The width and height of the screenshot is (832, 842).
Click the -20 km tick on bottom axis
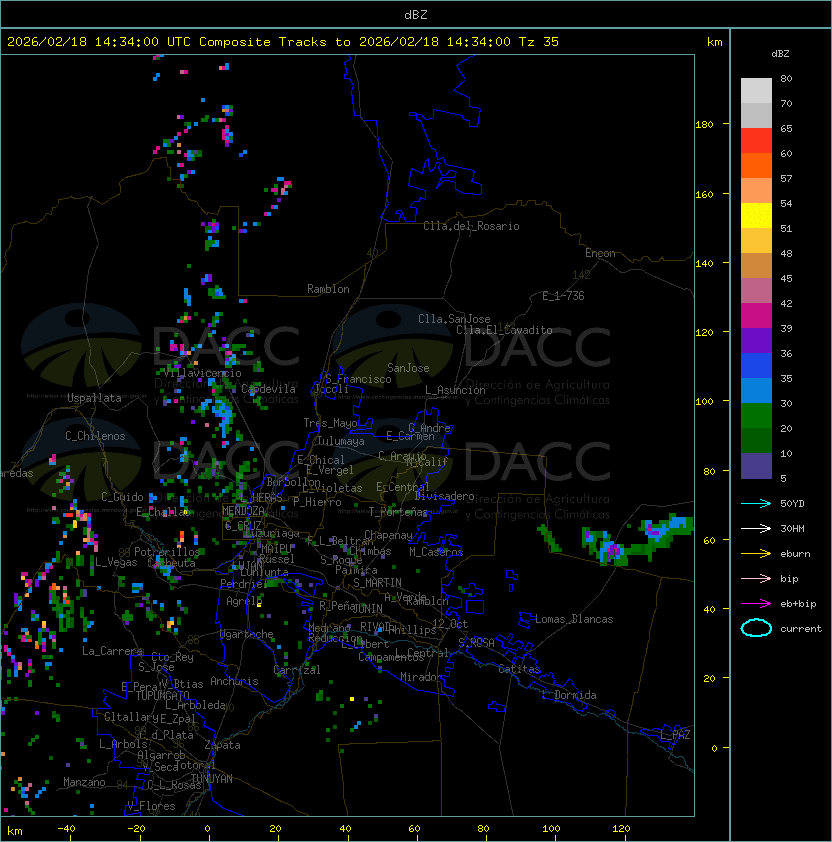(136, 829)
